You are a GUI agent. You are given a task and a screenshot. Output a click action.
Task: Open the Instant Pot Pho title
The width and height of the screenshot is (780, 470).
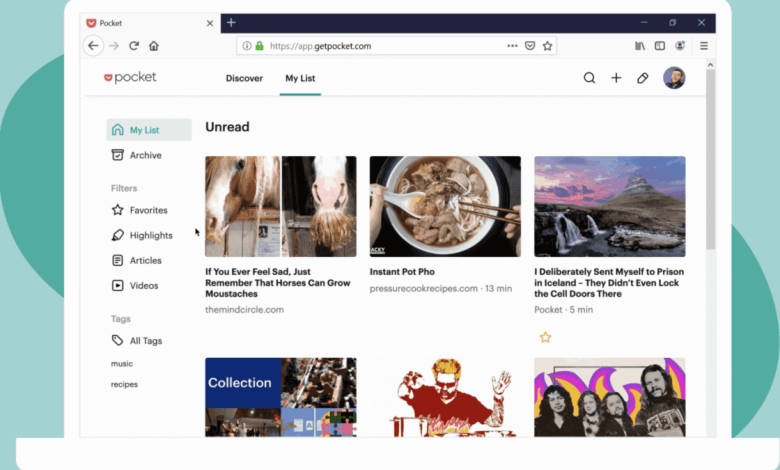tap(402, 272)
